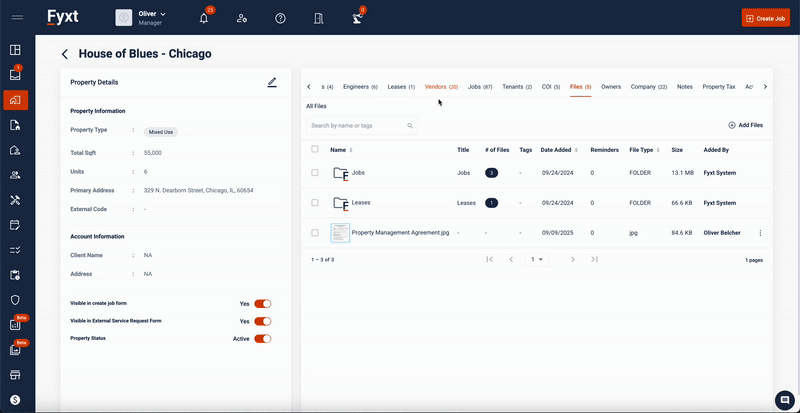This screenshot has width=800, height=413.
Task: Open the calendar icon in sidebar
Action: (x=15, y=225)
